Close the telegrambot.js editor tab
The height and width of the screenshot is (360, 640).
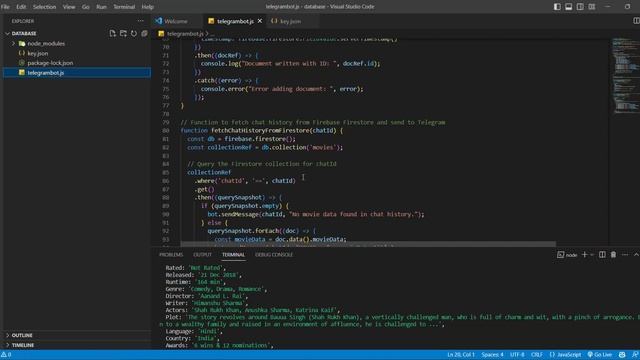(x=260, y=21)
